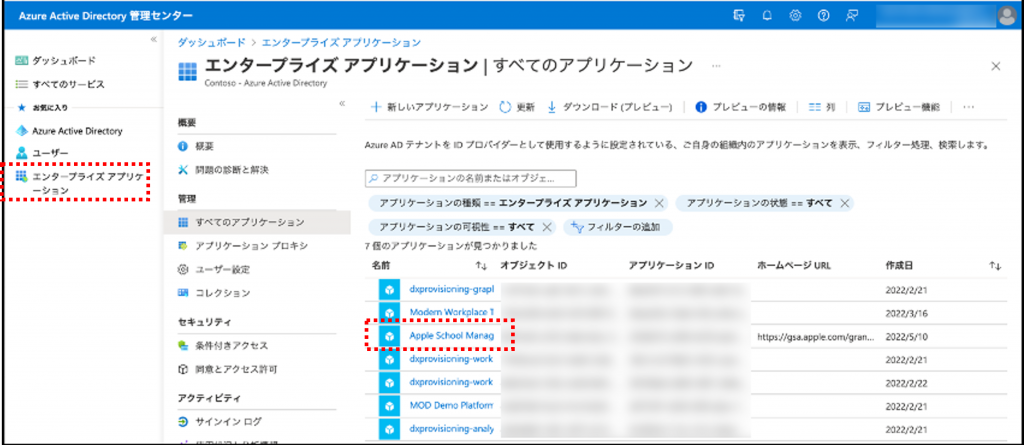Click Modern Workplace app icon
The width and height of the screenshot is (1024, 445).
coord(389,312)
